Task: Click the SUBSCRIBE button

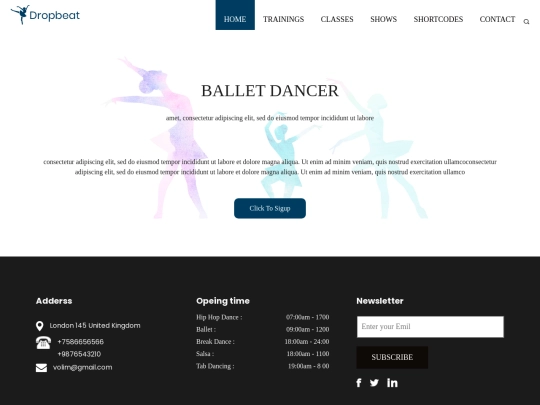Action: tap(392, 357)
